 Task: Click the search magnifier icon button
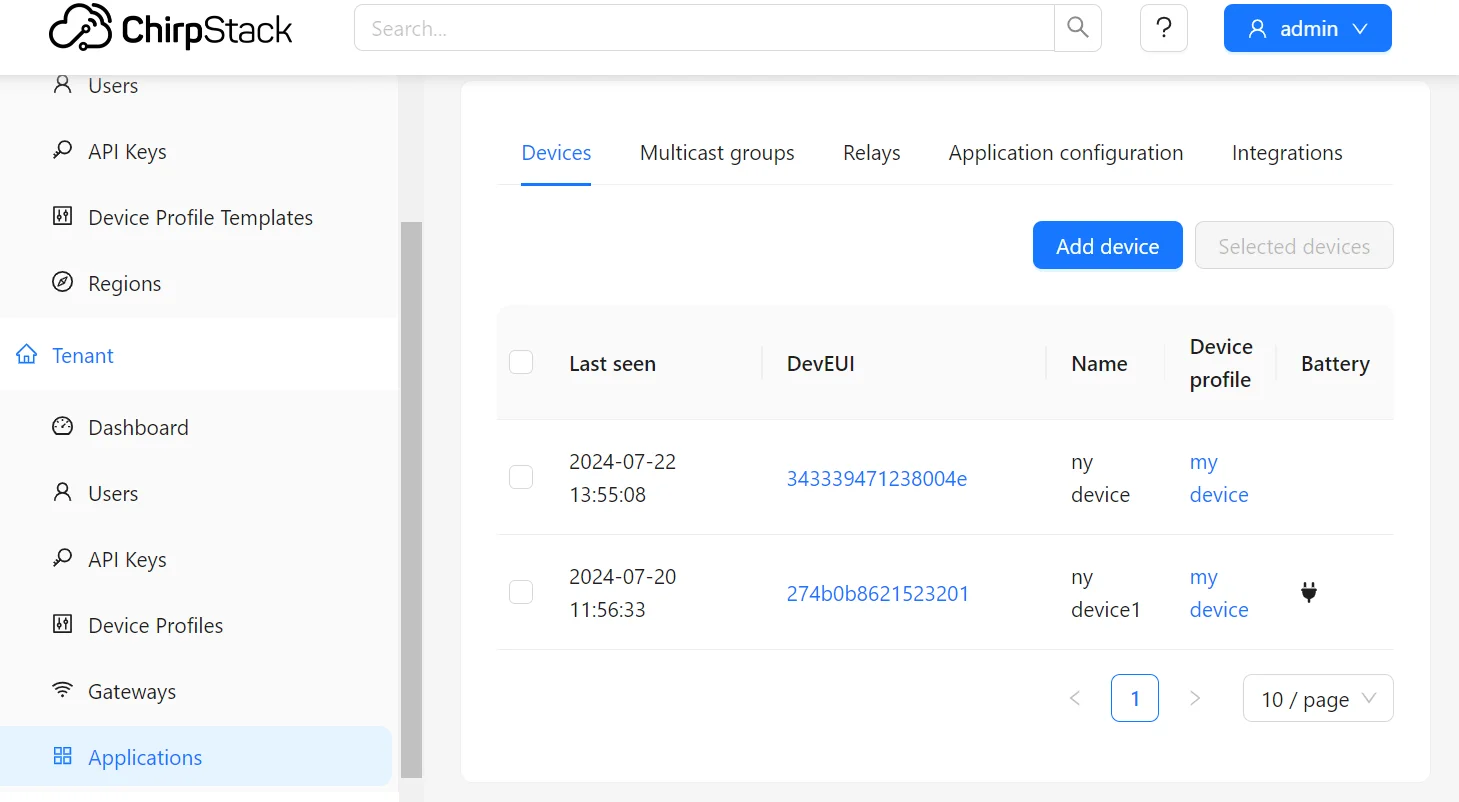[x=1077, y=28]
